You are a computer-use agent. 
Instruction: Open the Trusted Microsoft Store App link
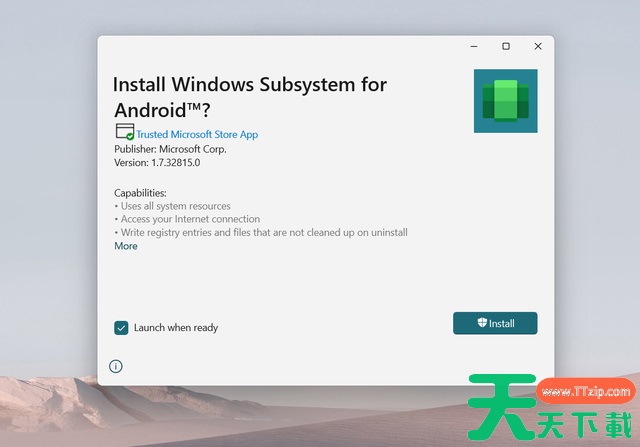tap(197, 134)
